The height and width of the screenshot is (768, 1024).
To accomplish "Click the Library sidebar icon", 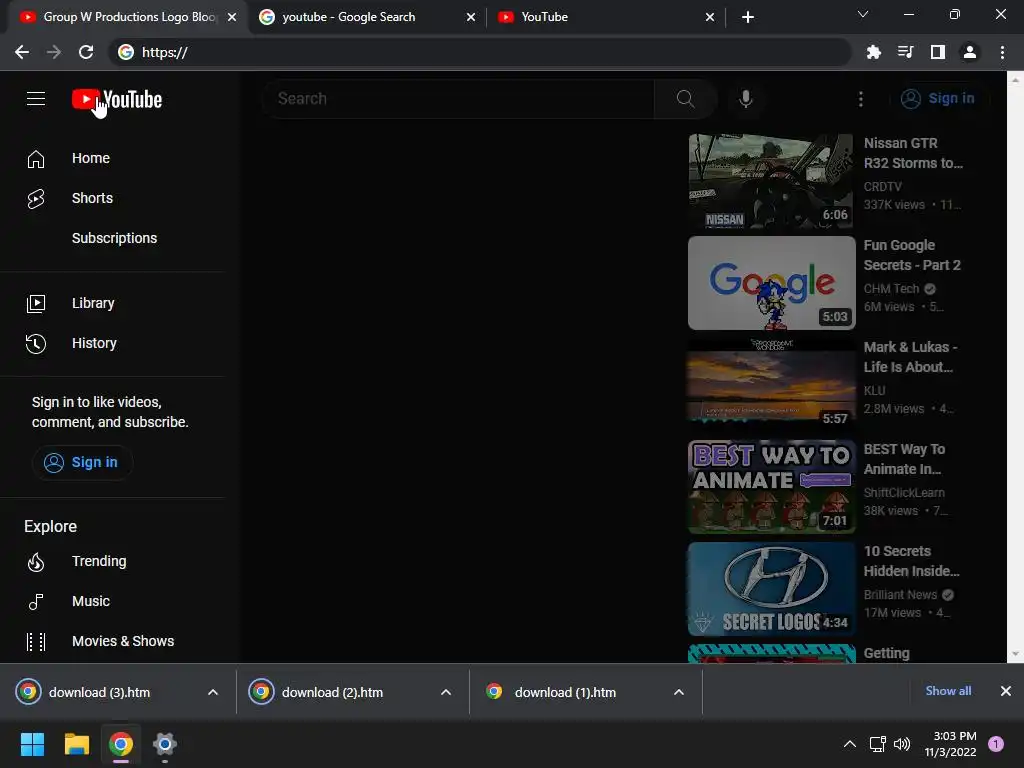I will click(36, 304).
